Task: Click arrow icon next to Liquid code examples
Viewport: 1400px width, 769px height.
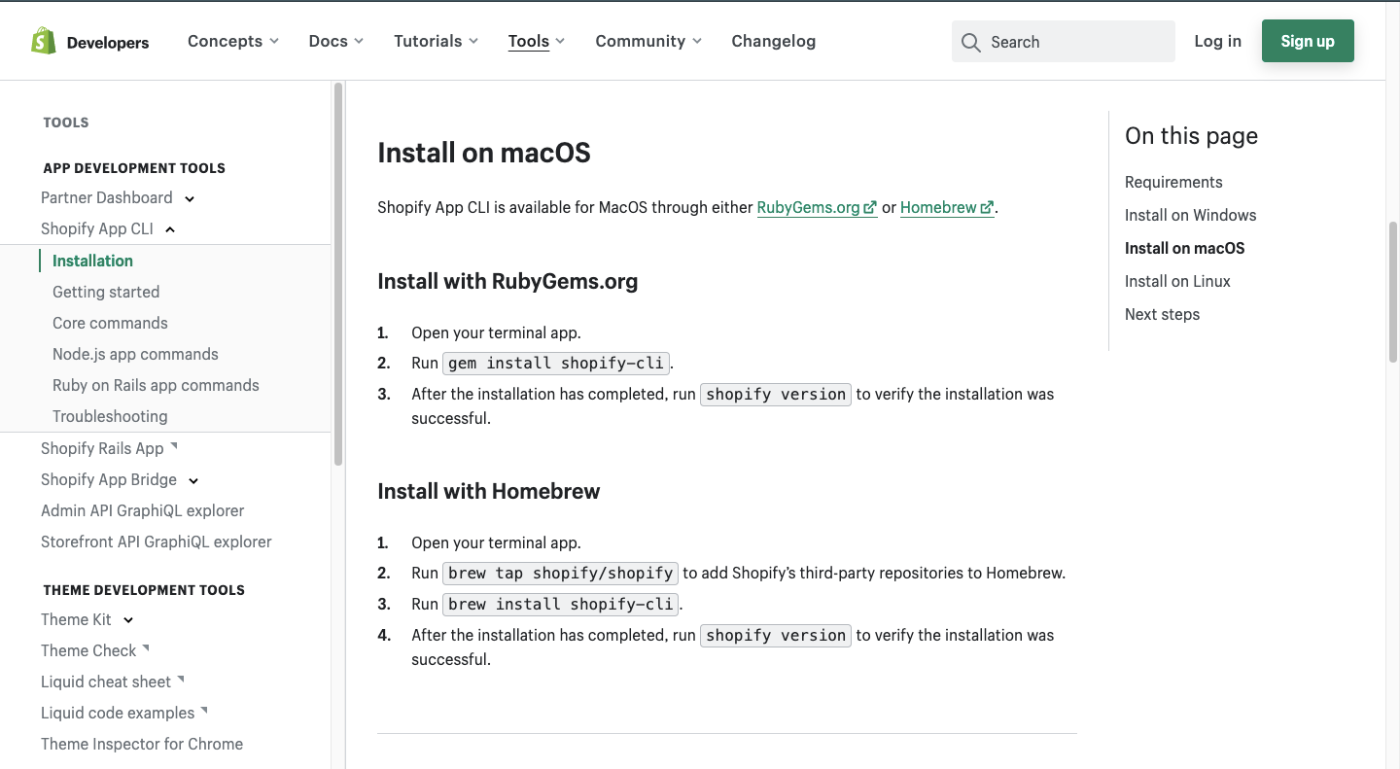Action: pos(204,710)
